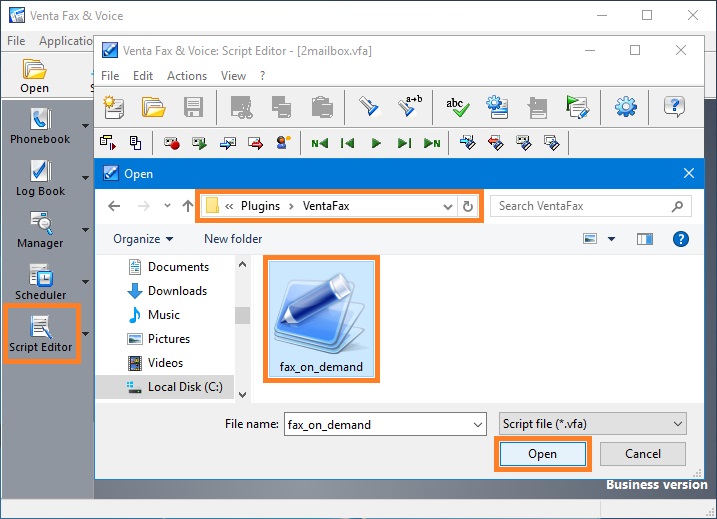Open the ? help menu

coord(262,75)
